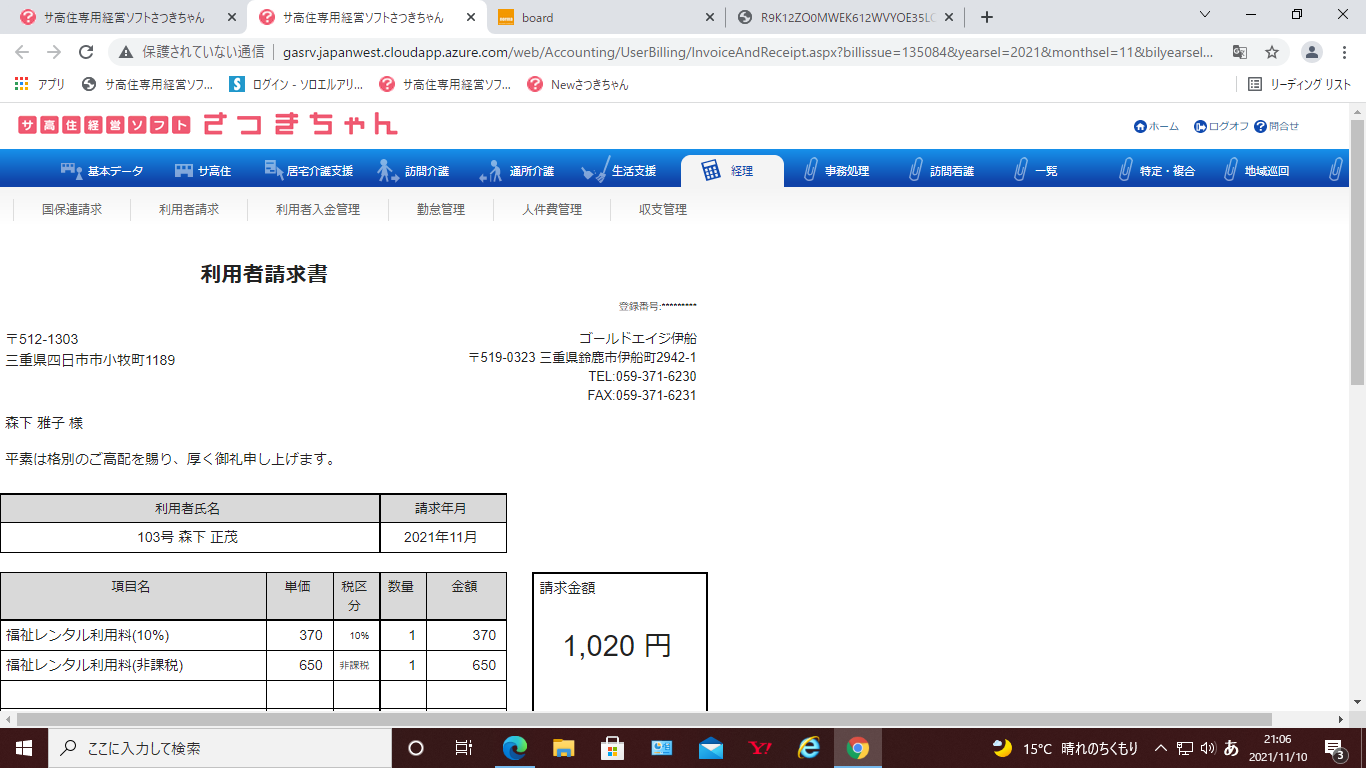Select 利用者入金管理 submenu item
This screenshot has height=768, width=1366.
tap(318, 210)
